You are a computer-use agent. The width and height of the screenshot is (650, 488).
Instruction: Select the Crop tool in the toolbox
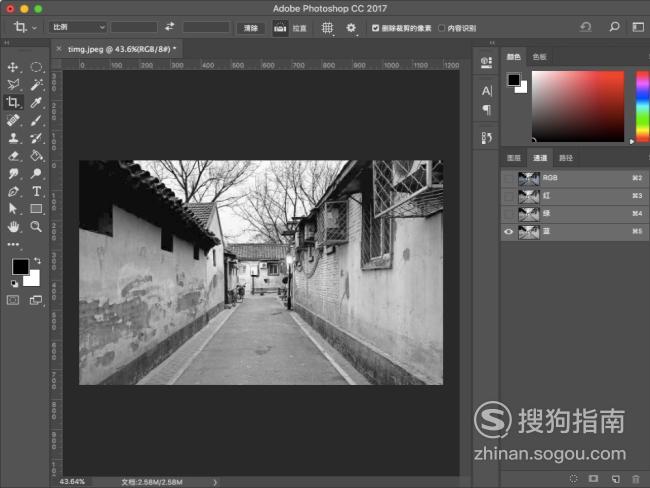[13, 102]
